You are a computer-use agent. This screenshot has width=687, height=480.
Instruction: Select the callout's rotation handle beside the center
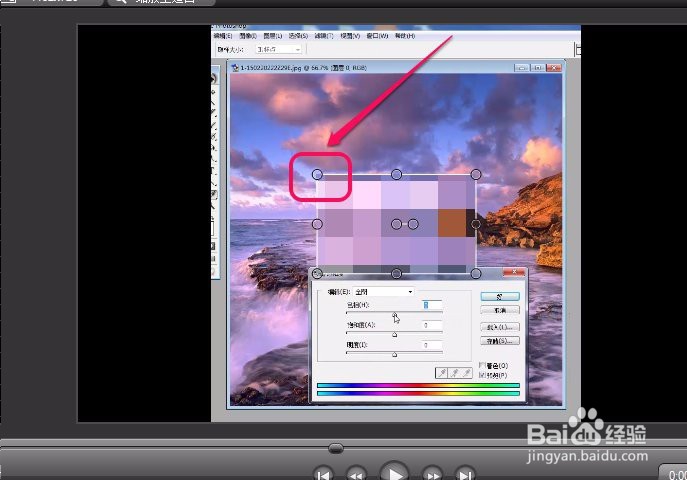[x=413, y=224]
